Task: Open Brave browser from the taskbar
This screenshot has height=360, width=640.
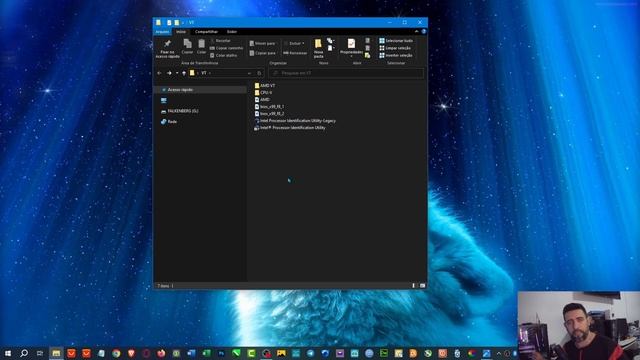Action: (x=131, y=353)
